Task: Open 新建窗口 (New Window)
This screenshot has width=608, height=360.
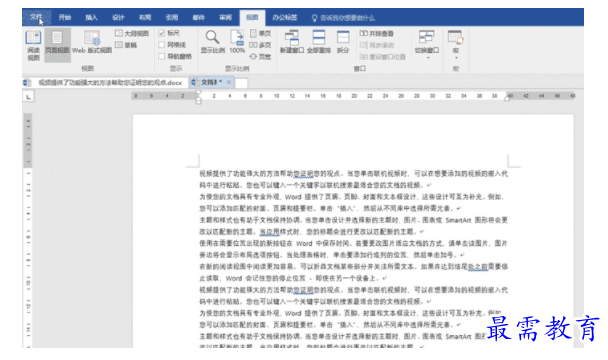Action: [x=292, y=42]
